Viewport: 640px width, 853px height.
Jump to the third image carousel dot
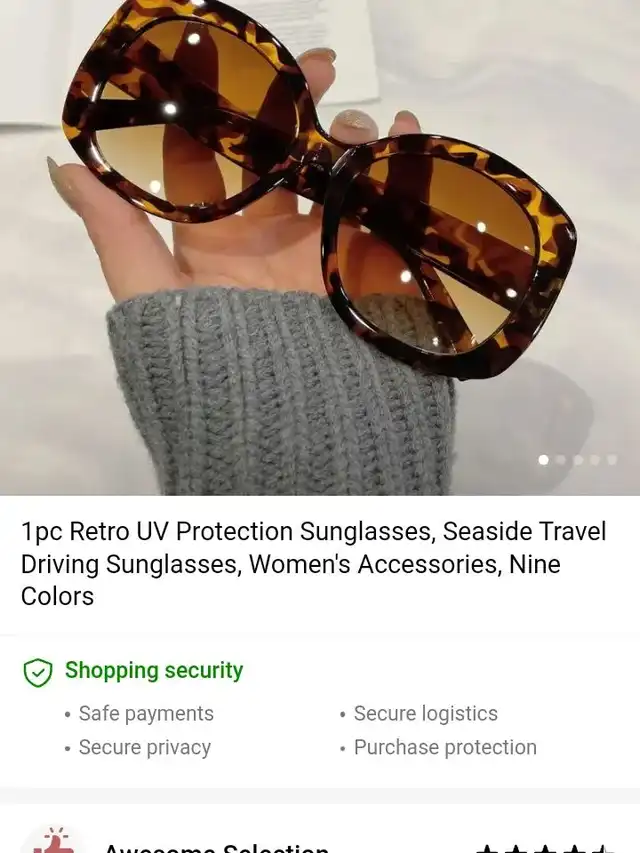[578, 460]
